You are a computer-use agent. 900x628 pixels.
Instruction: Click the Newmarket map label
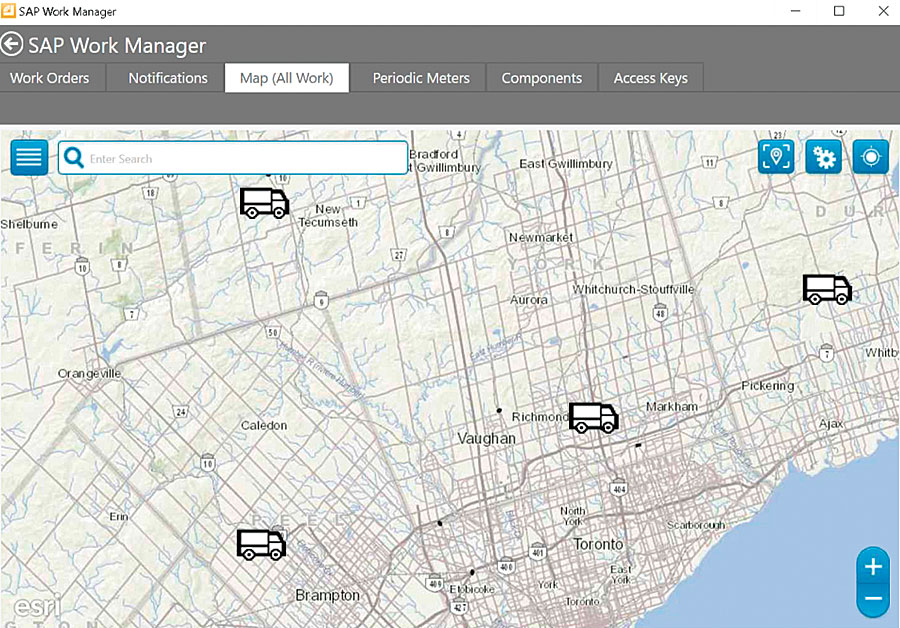tap(541, 237)
